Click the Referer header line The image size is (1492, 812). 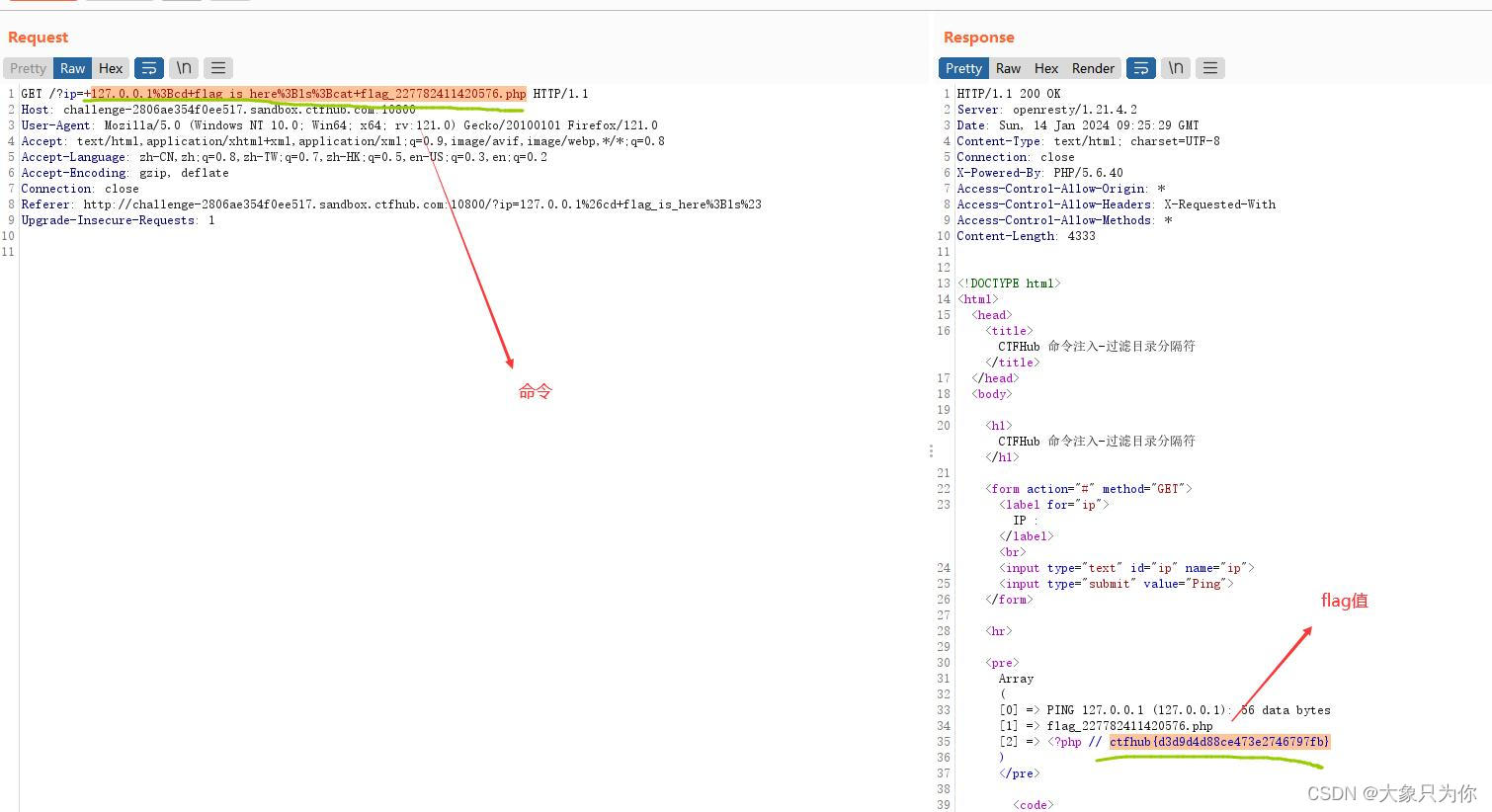click(x=391, y=204)
